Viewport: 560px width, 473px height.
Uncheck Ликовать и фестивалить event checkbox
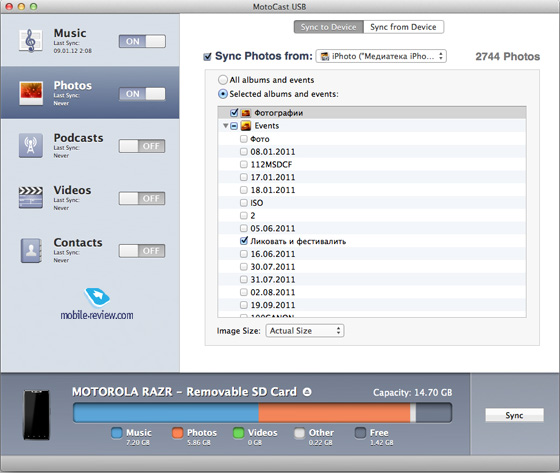244,240
